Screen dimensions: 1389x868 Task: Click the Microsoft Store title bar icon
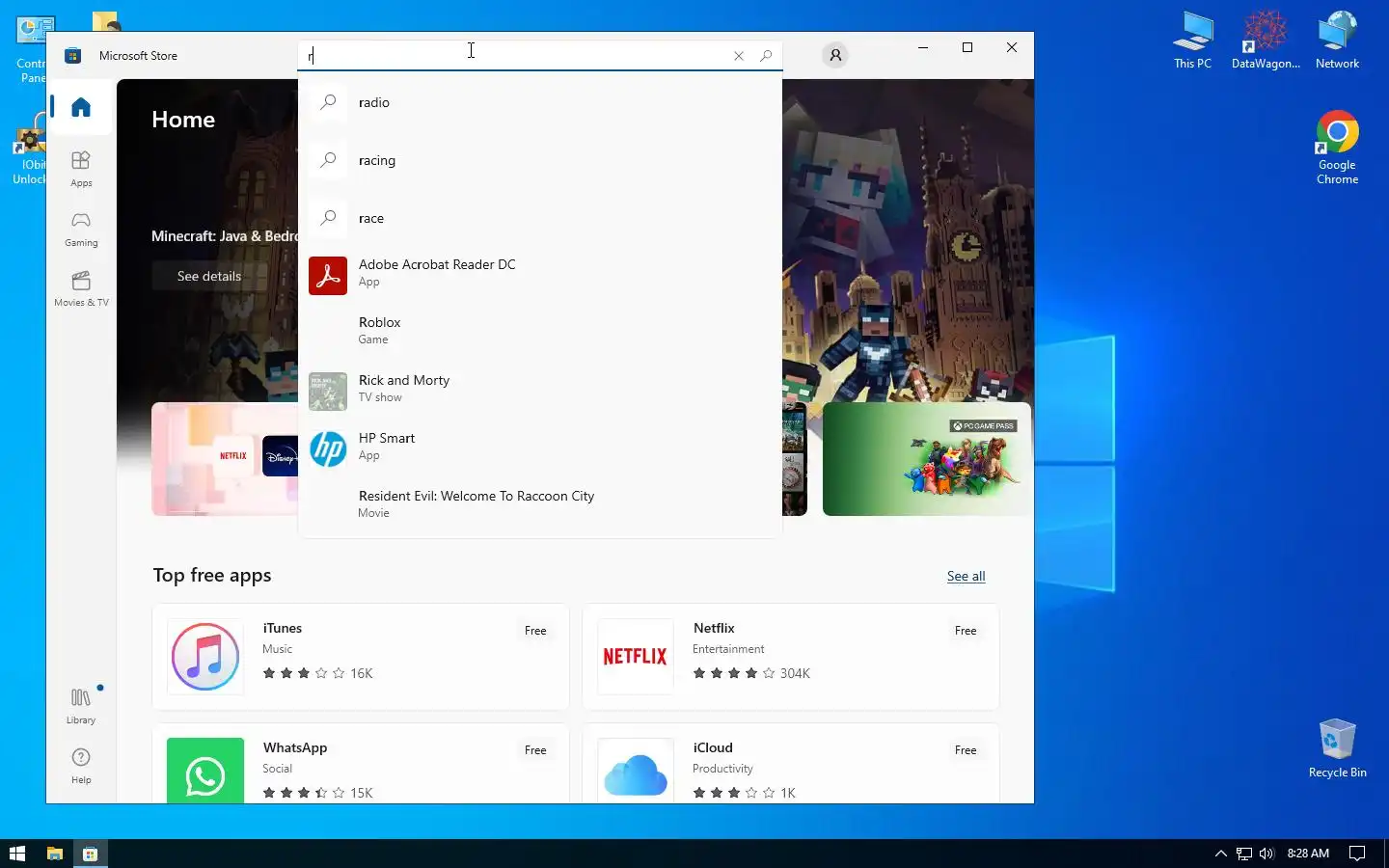pos(72,56)
